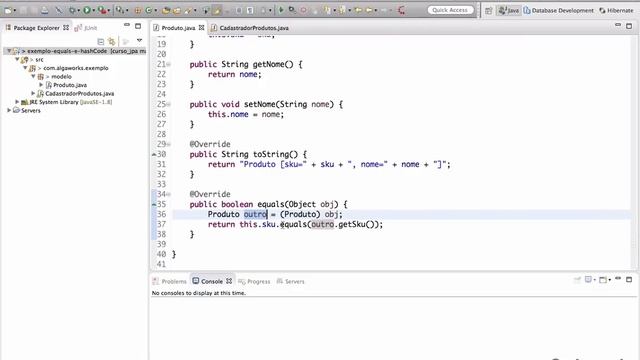Open the CadastradorProdutos.java editor tab
This screenshot has height=360, width=640.
pos(250,28)
